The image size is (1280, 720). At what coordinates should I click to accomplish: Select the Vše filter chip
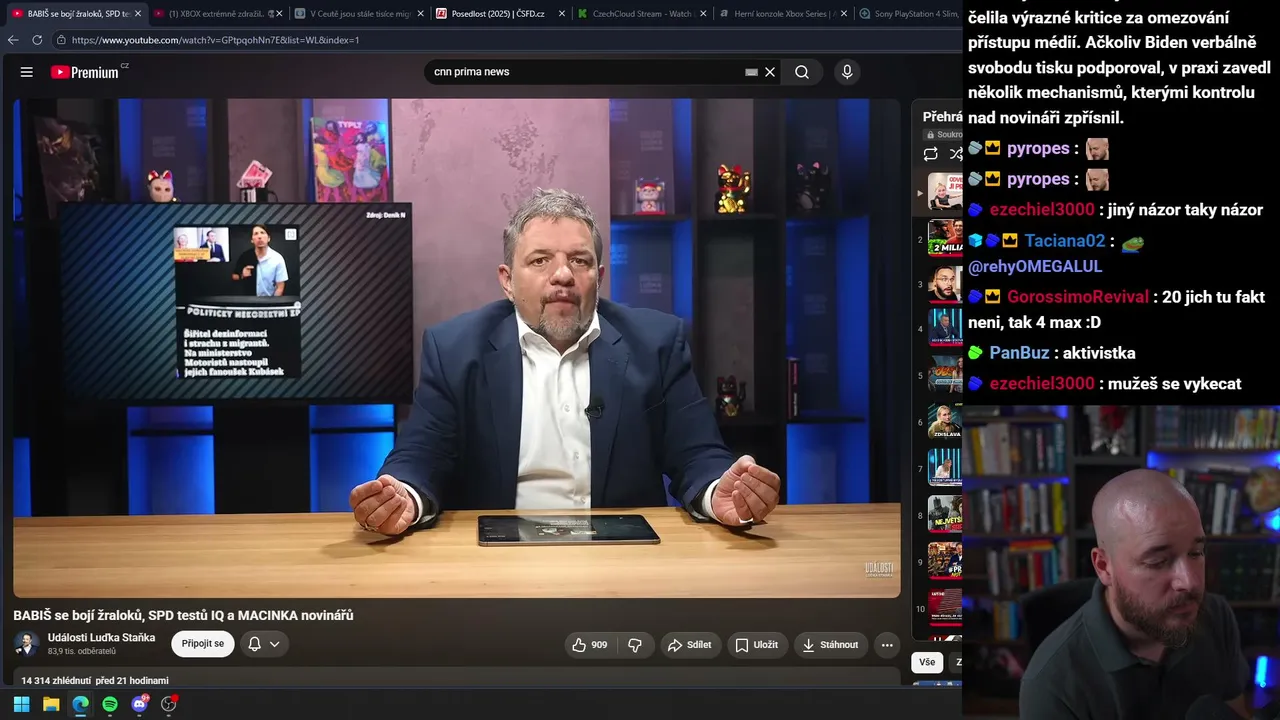927,662
